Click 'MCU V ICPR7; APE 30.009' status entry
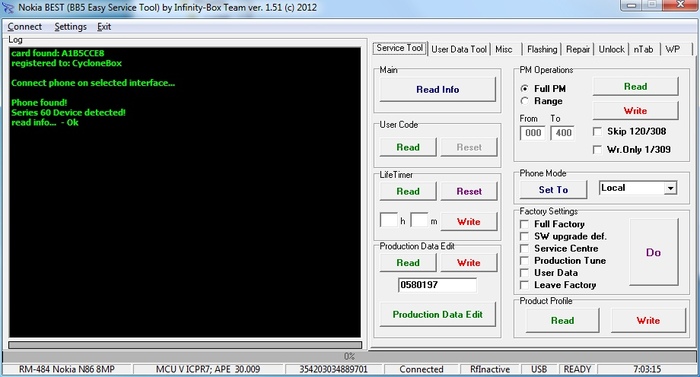Image resolution: width=700 pixels, height=377 pixels. [x=208, y=369]
